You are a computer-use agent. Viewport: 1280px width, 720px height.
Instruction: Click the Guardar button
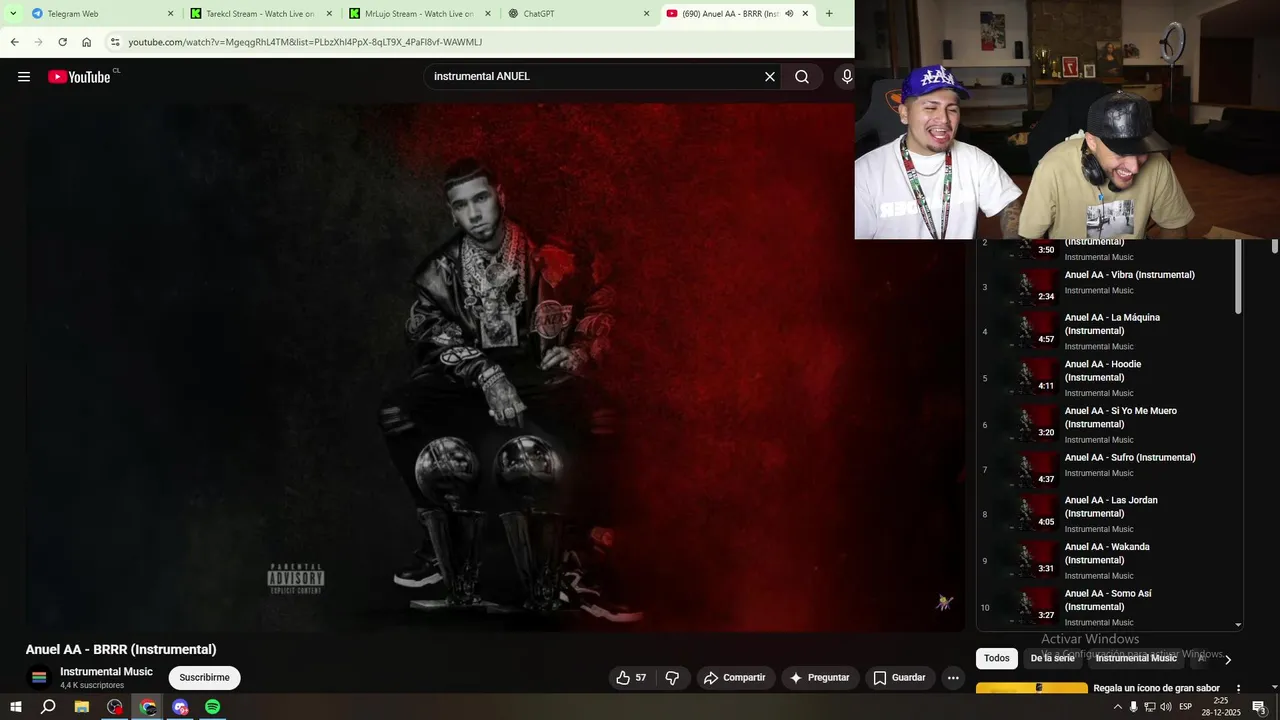900,678
